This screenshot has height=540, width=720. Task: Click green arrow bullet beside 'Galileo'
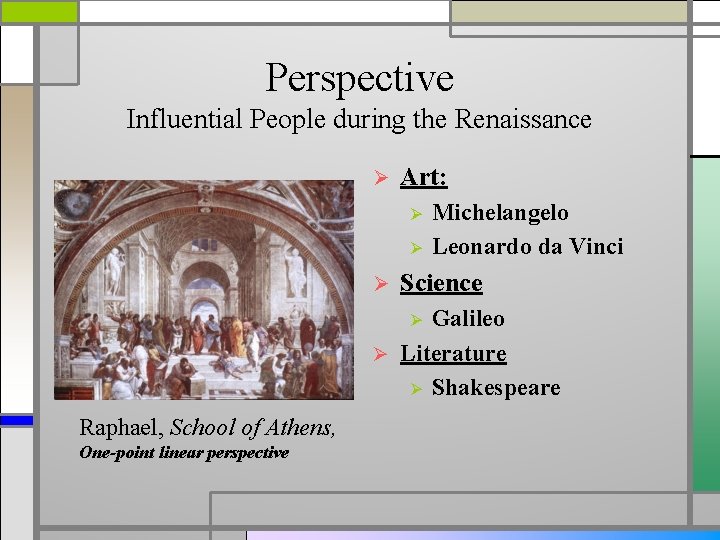pos(416,320)
